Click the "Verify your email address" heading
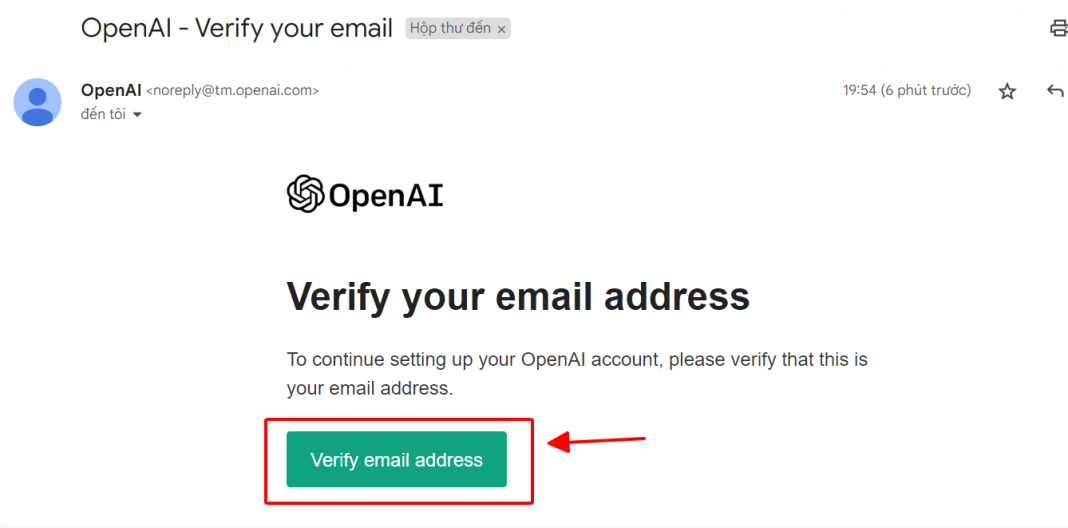This screenshot has width=1068, height=528. click(518, 297)
